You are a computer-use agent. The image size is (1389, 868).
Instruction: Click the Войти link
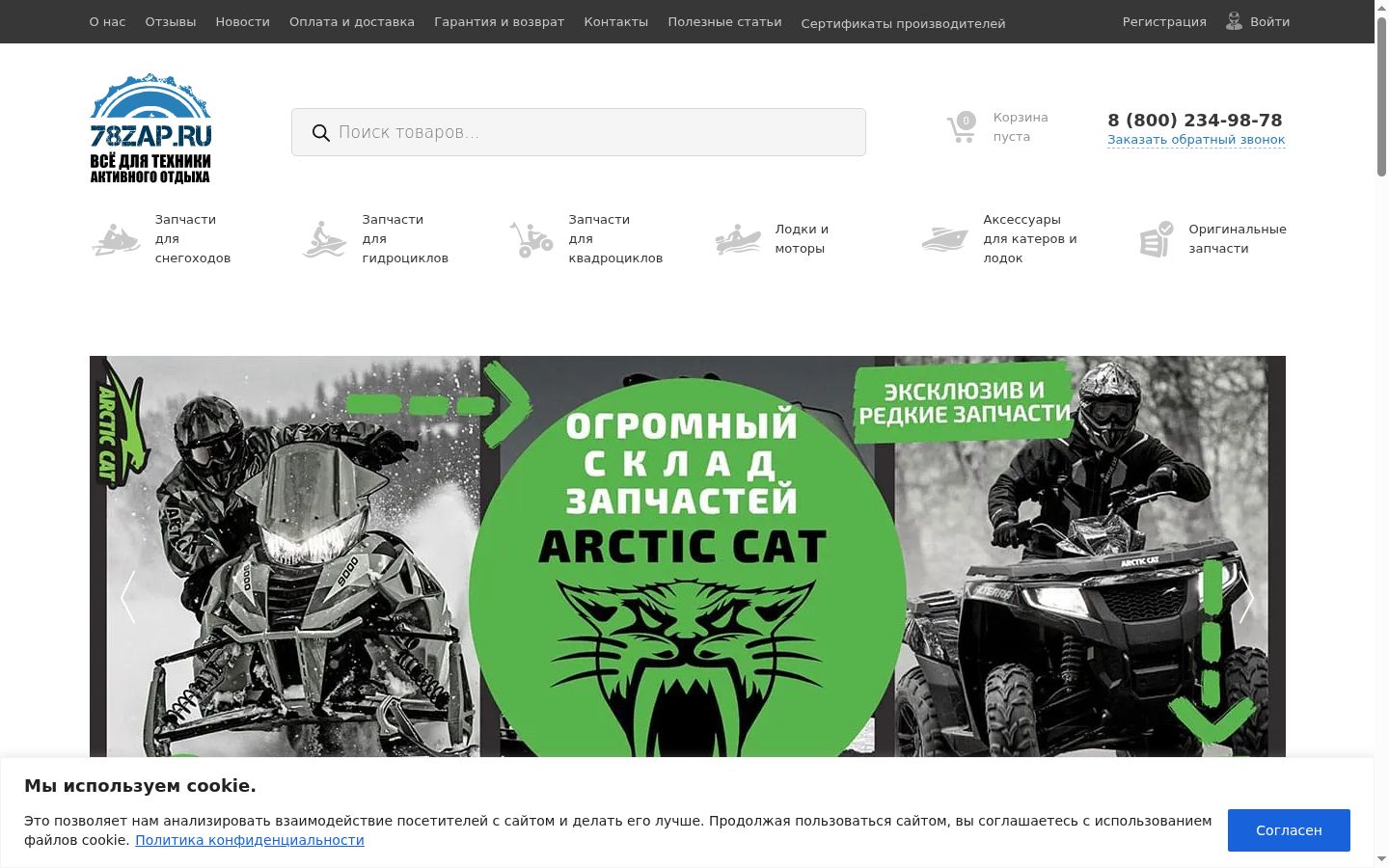(x=1269, y=21)
